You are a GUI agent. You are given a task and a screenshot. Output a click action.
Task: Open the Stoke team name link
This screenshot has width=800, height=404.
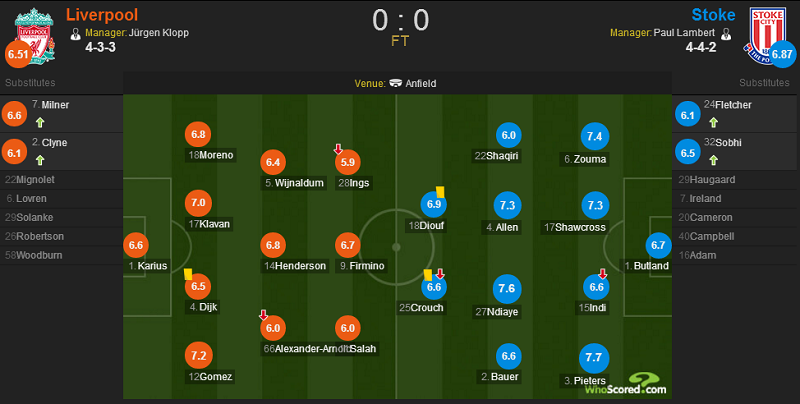click(x=713, y=14)
